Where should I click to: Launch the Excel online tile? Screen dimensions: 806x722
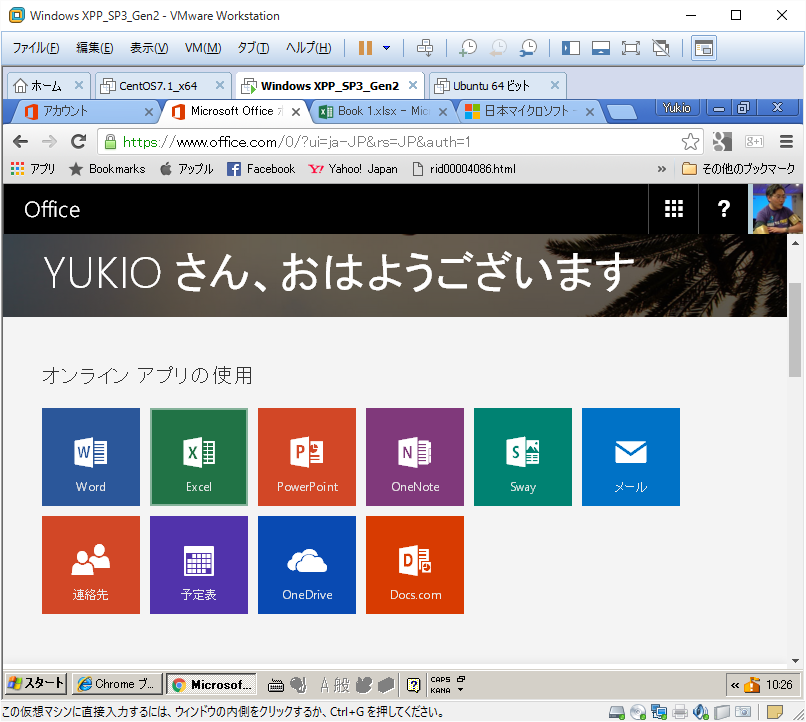[198, 456]
